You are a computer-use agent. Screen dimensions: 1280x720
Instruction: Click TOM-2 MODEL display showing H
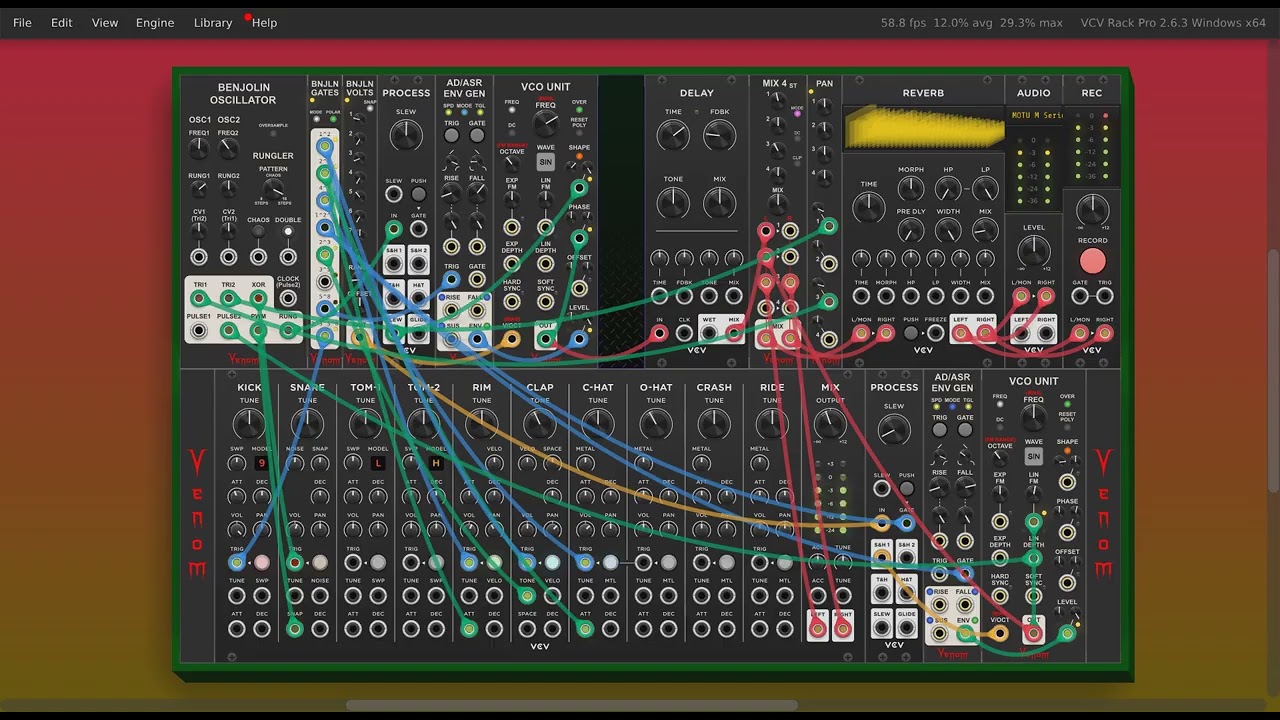tap(436, 463)
